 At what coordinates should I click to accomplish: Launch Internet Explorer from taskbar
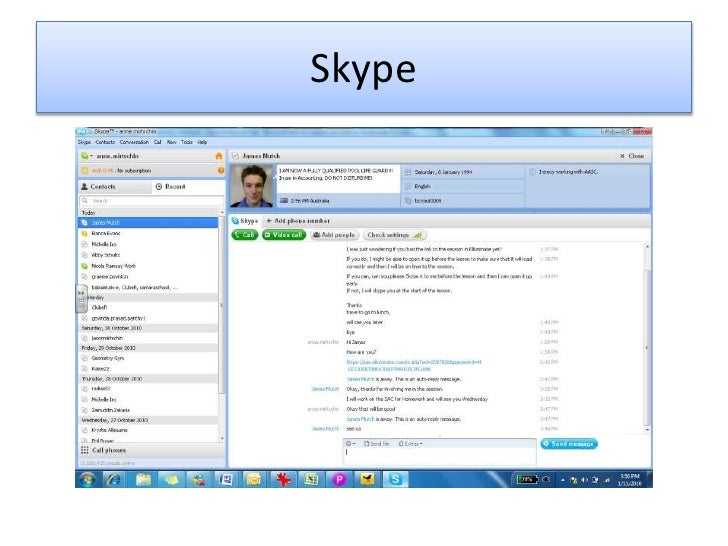coord(114,479)
